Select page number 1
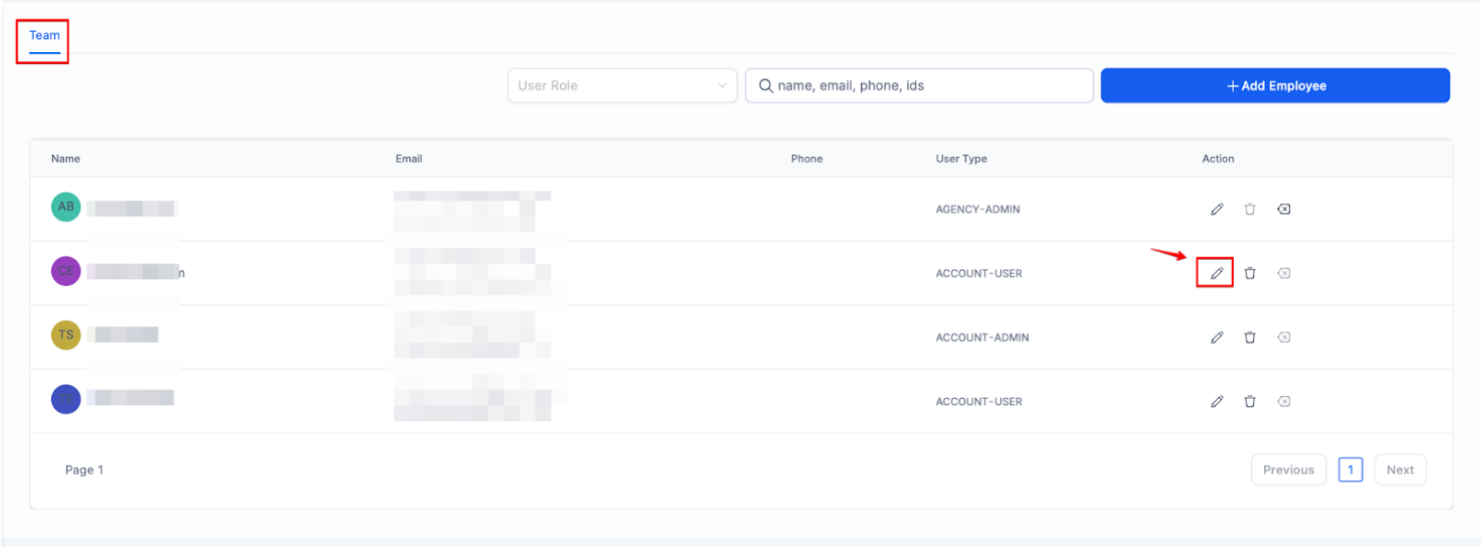Viewport: 1484px width, 552px height. point(1350,470)
